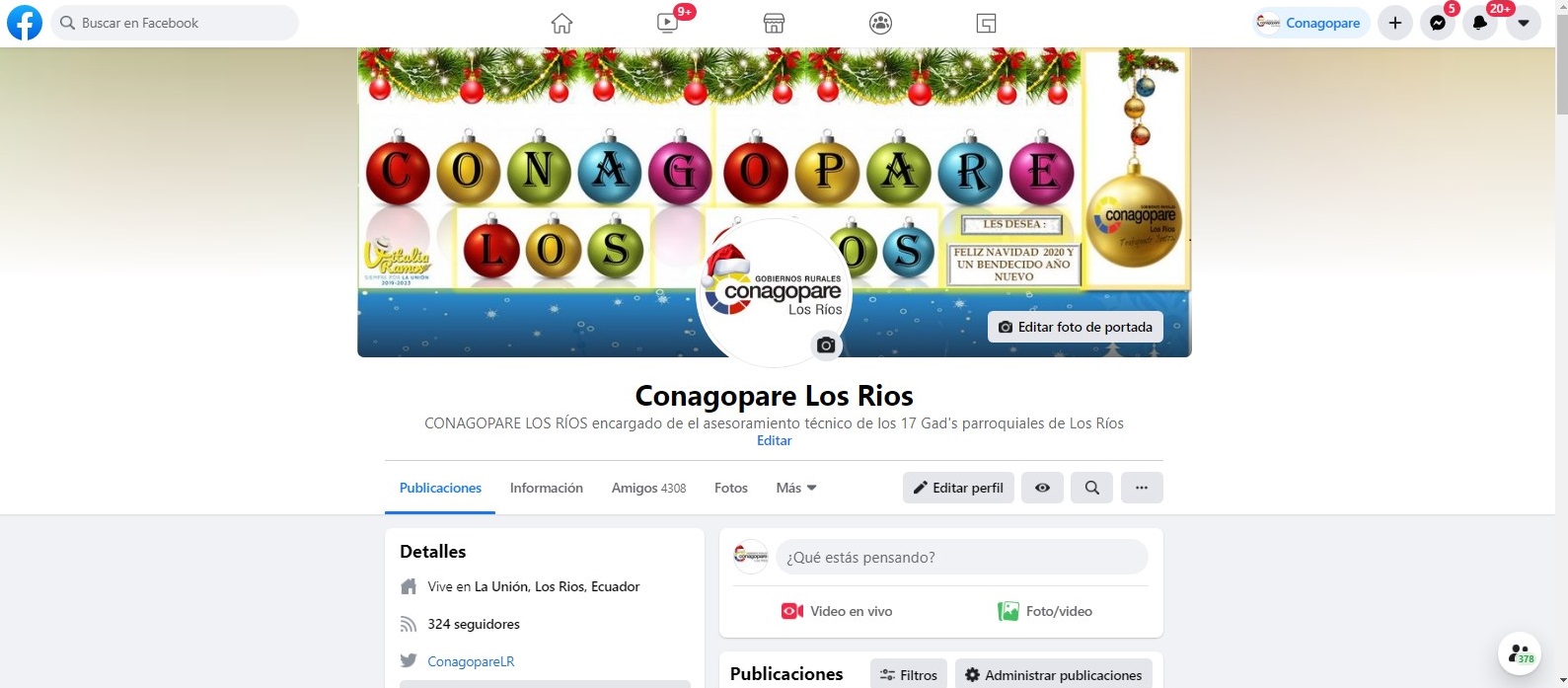Screen dimensions: 1568x688
Task: Click the camera icon on profile picture
Action: tap(827, 345)
